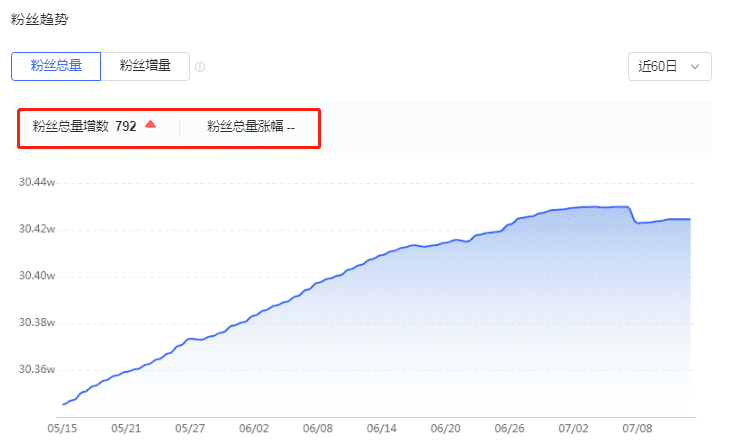Click the 粉丝总量涨幅 statistic
733x444 pixels.
coord(251,126)
